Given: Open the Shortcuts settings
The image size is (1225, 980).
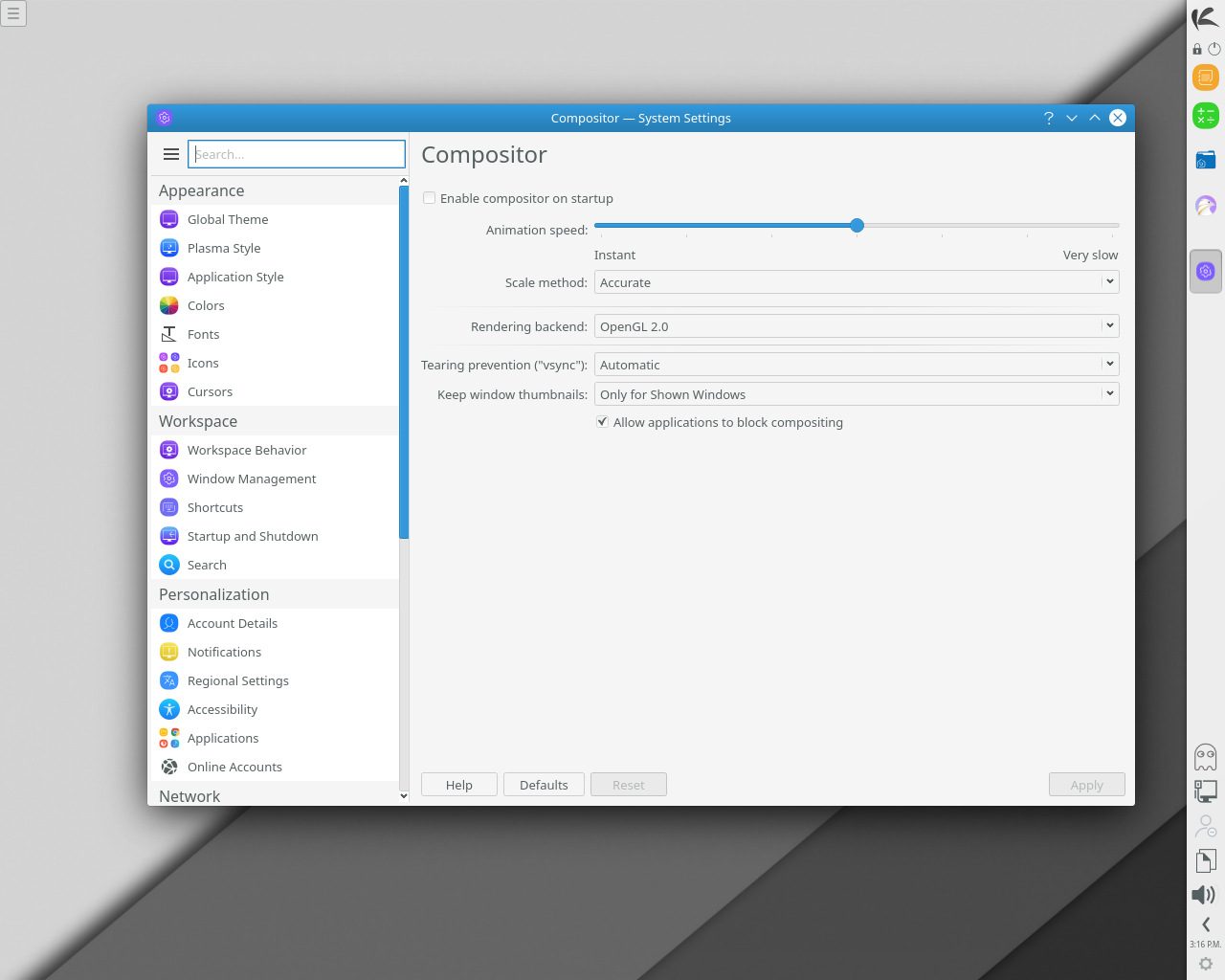Looking at the screenshot, I should [274, 507].
